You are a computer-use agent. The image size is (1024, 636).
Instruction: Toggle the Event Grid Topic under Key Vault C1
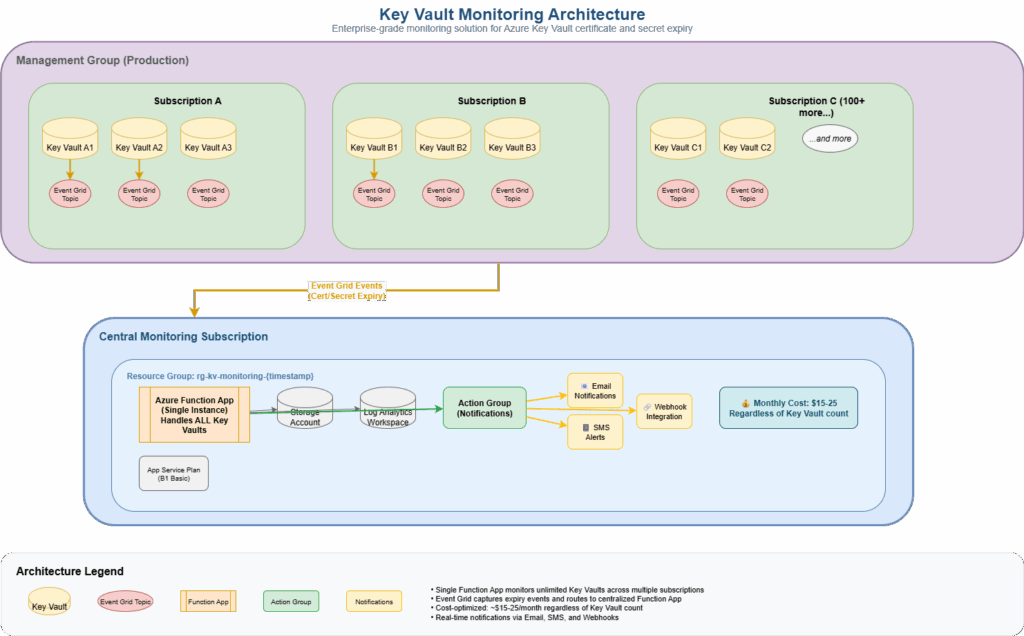tap(678, 193)
